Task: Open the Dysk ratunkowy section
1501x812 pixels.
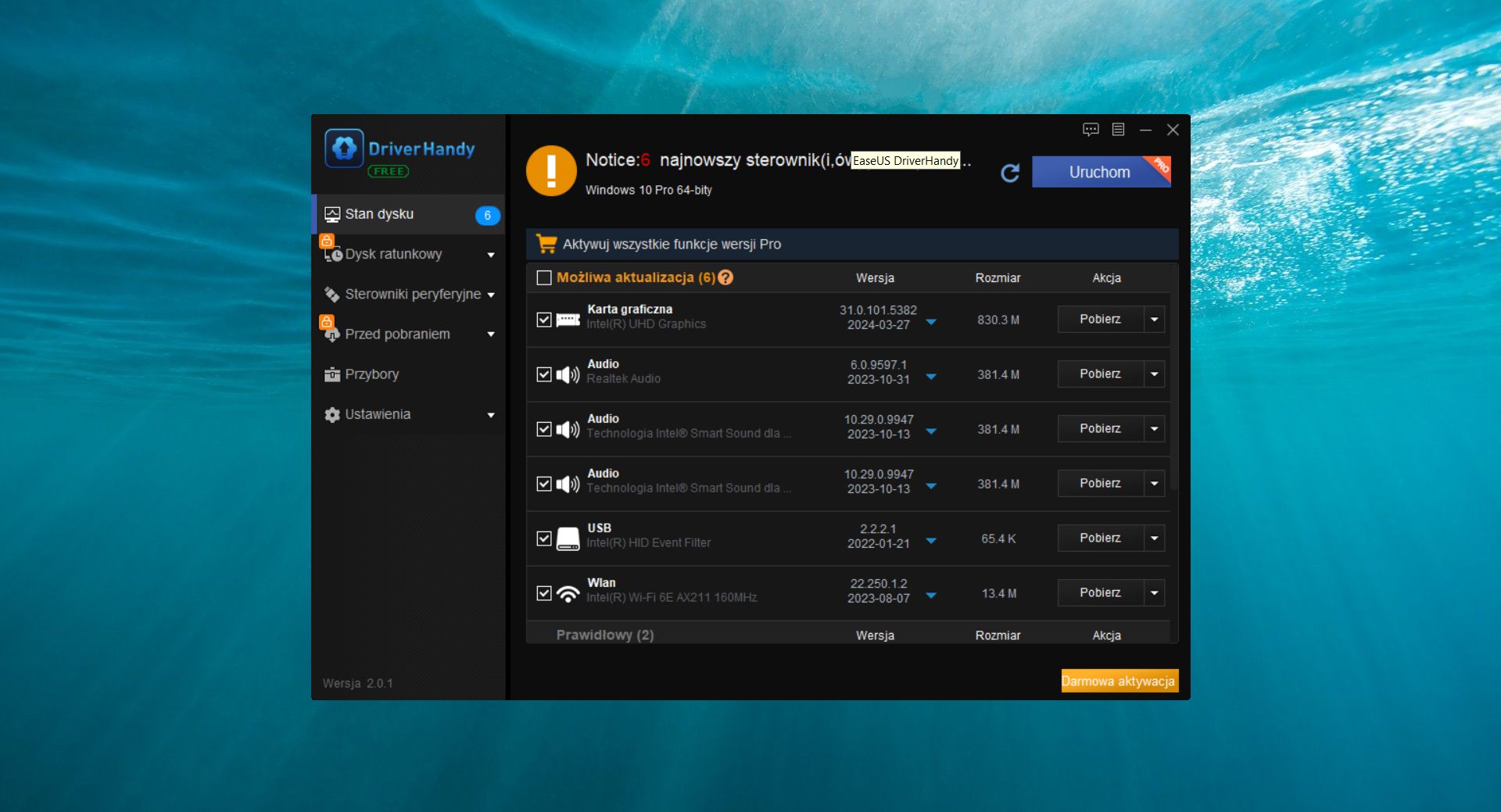Action: point(394,254)
